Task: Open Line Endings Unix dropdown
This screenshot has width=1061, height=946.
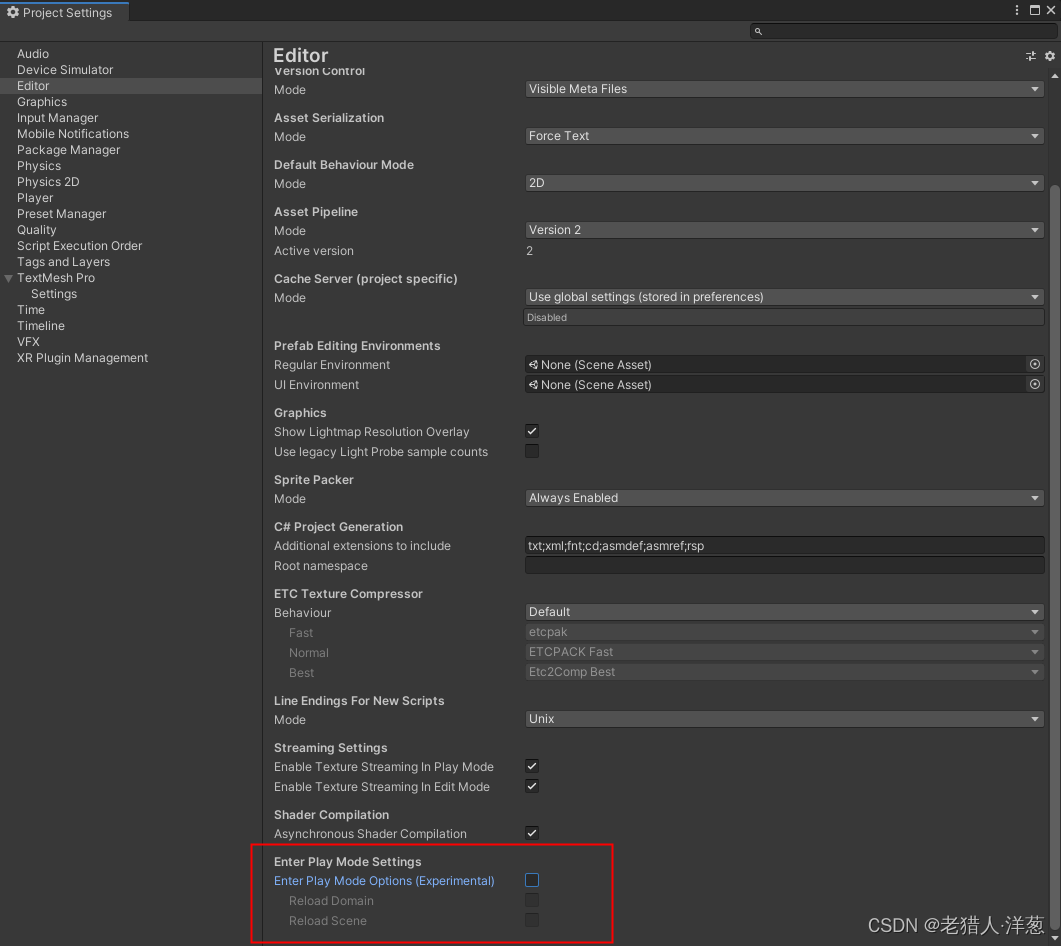Action: [x=784, y=719]
